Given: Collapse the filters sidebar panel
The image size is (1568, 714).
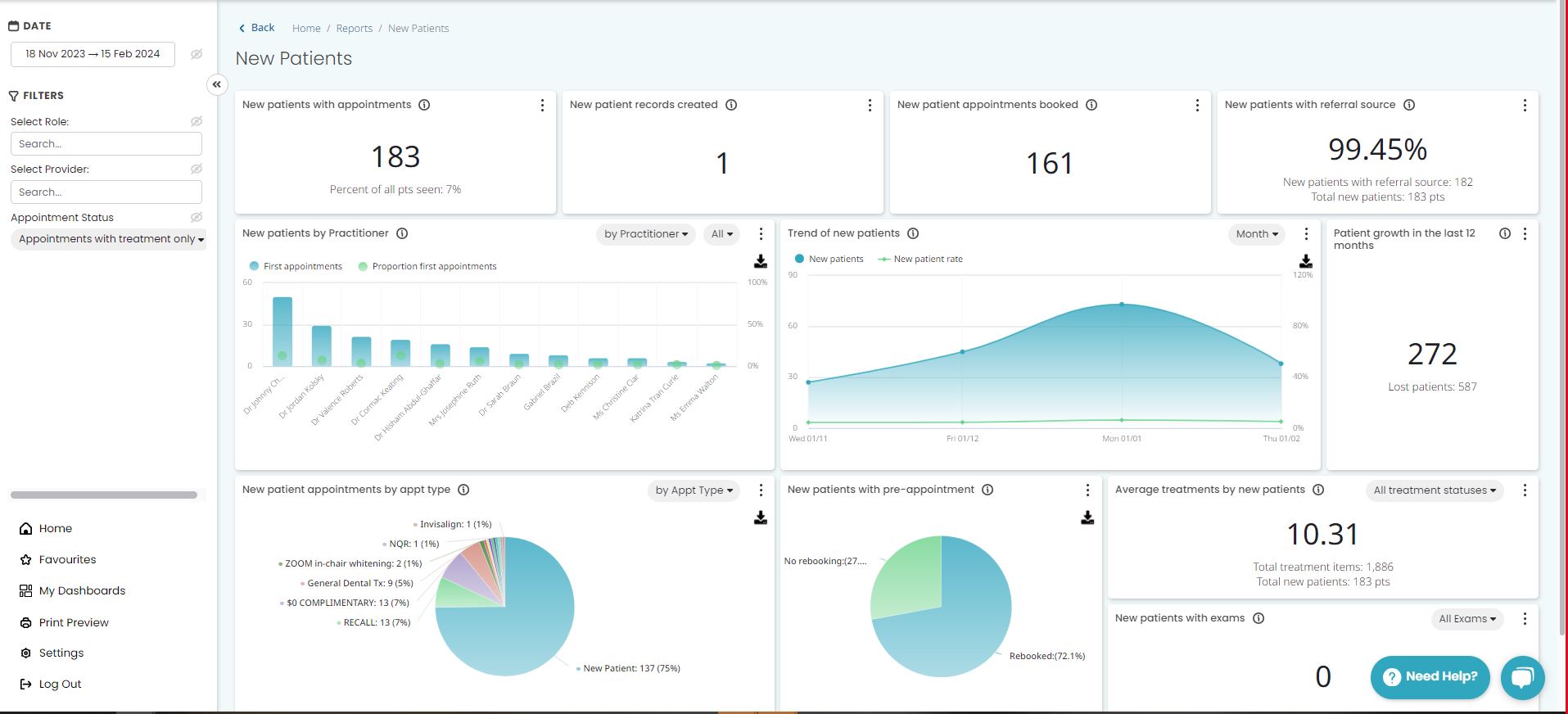Looking at the screenshot, I should coord(216,84).
